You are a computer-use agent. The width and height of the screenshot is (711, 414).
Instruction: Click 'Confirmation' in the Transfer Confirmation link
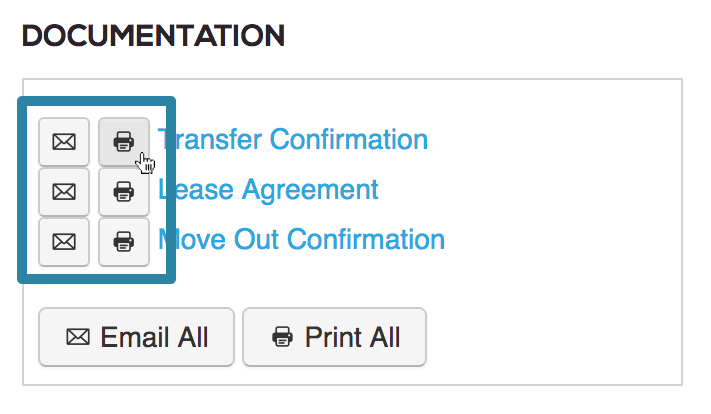(x=349, y=139)
